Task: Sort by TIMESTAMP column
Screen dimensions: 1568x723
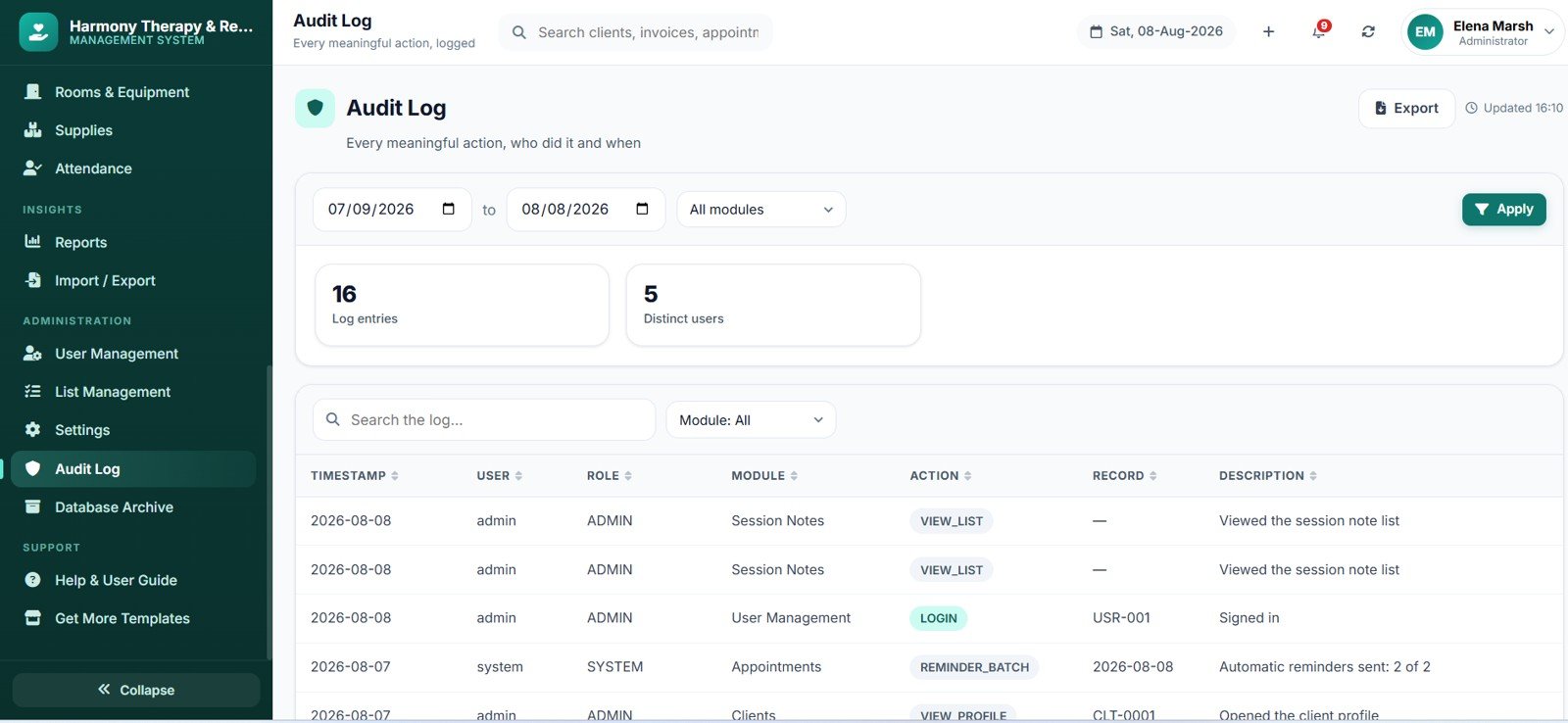Action: coord(354,476)
